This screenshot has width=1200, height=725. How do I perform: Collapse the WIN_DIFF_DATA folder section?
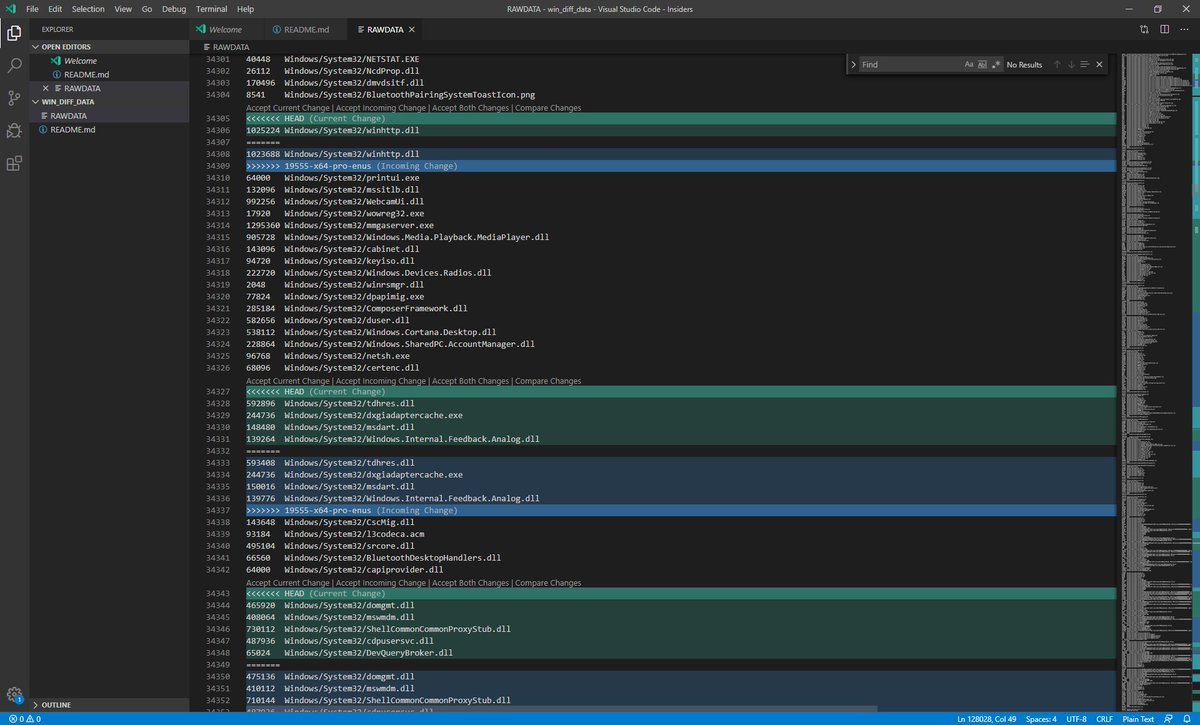[111, 102]
